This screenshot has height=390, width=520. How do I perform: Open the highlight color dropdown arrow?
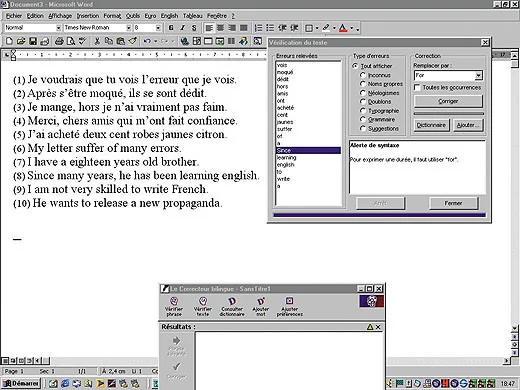point(334,28)
